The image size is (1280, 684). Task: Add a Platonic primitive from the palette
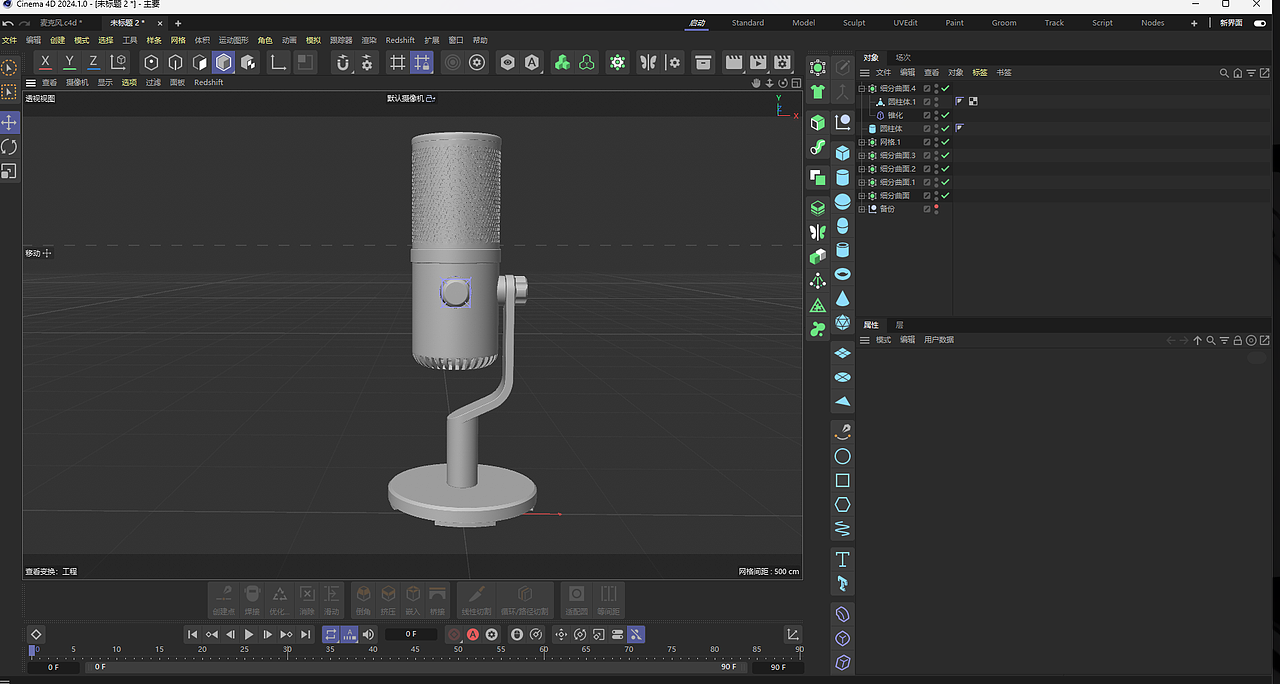pyautogui.click(x=843, y=322)
